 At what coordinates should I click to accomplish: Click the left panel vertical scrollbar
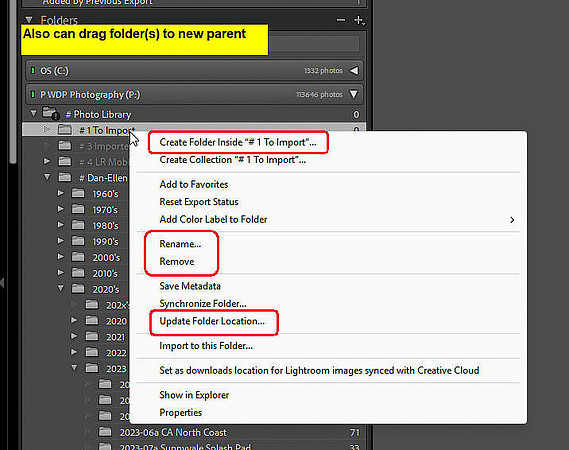point(13,82)
